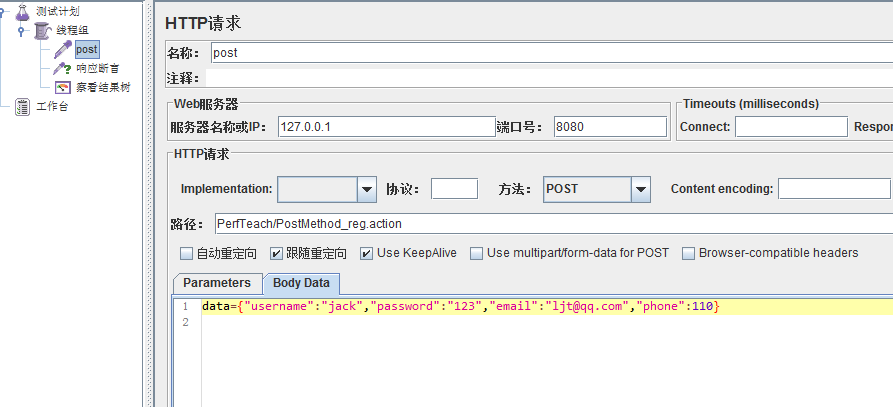The image size is (893, 407).
Task: Enable the 自动重定向 checkbox
Action: tap(186, 253)
